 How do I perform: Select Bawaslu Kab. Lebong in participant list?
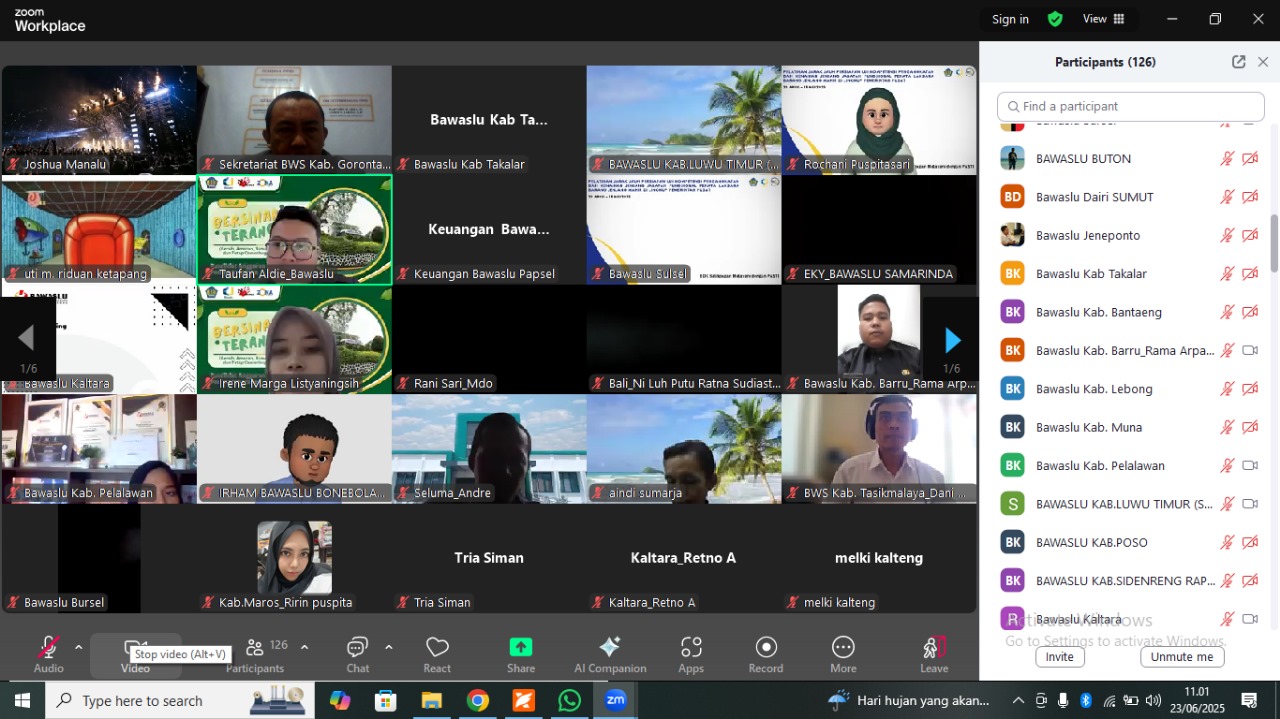click(x=1094, y=389)
